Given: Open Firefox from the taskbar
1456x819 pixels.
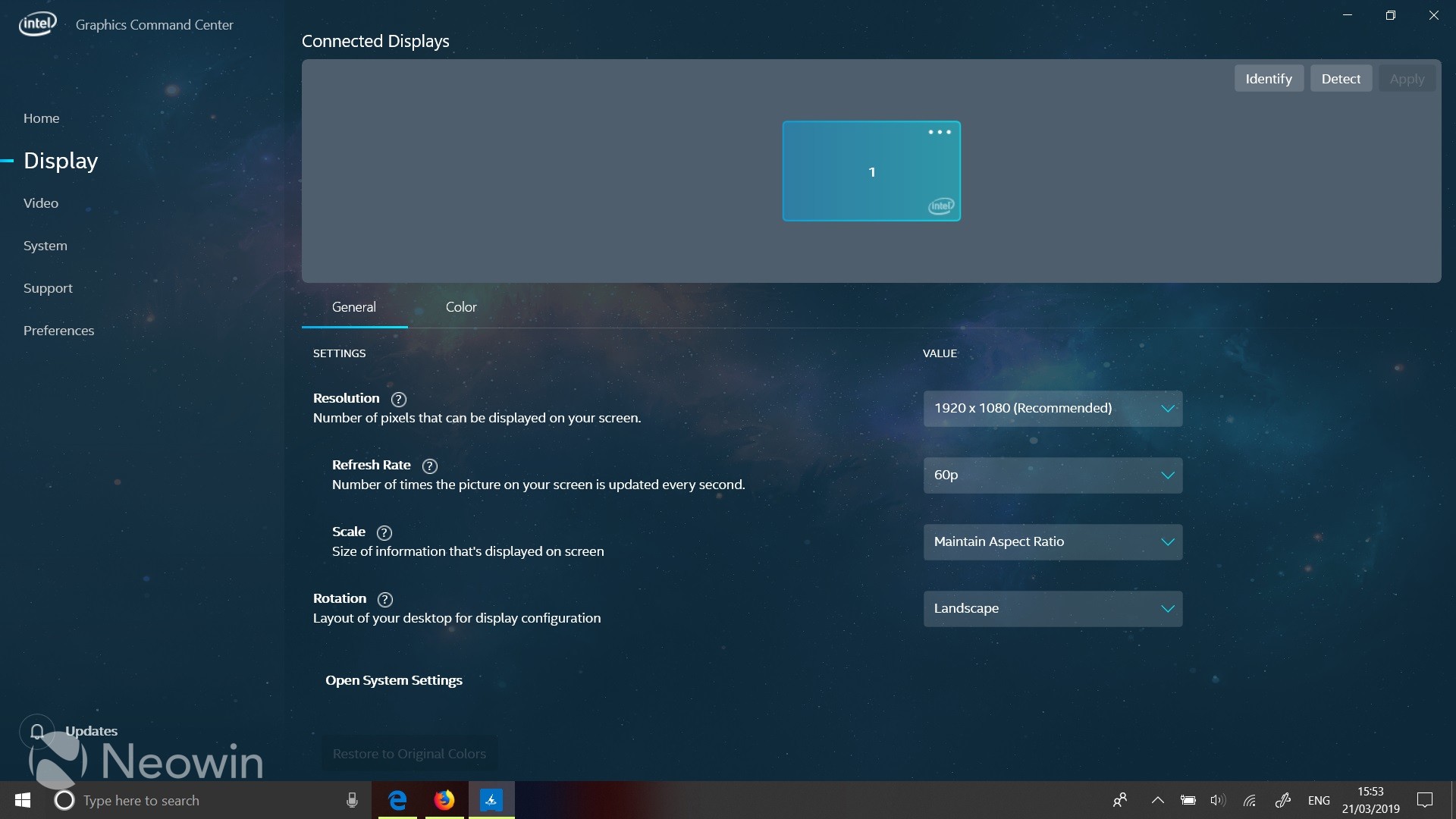Looking at the screenshot, I should tap(444, 800).
